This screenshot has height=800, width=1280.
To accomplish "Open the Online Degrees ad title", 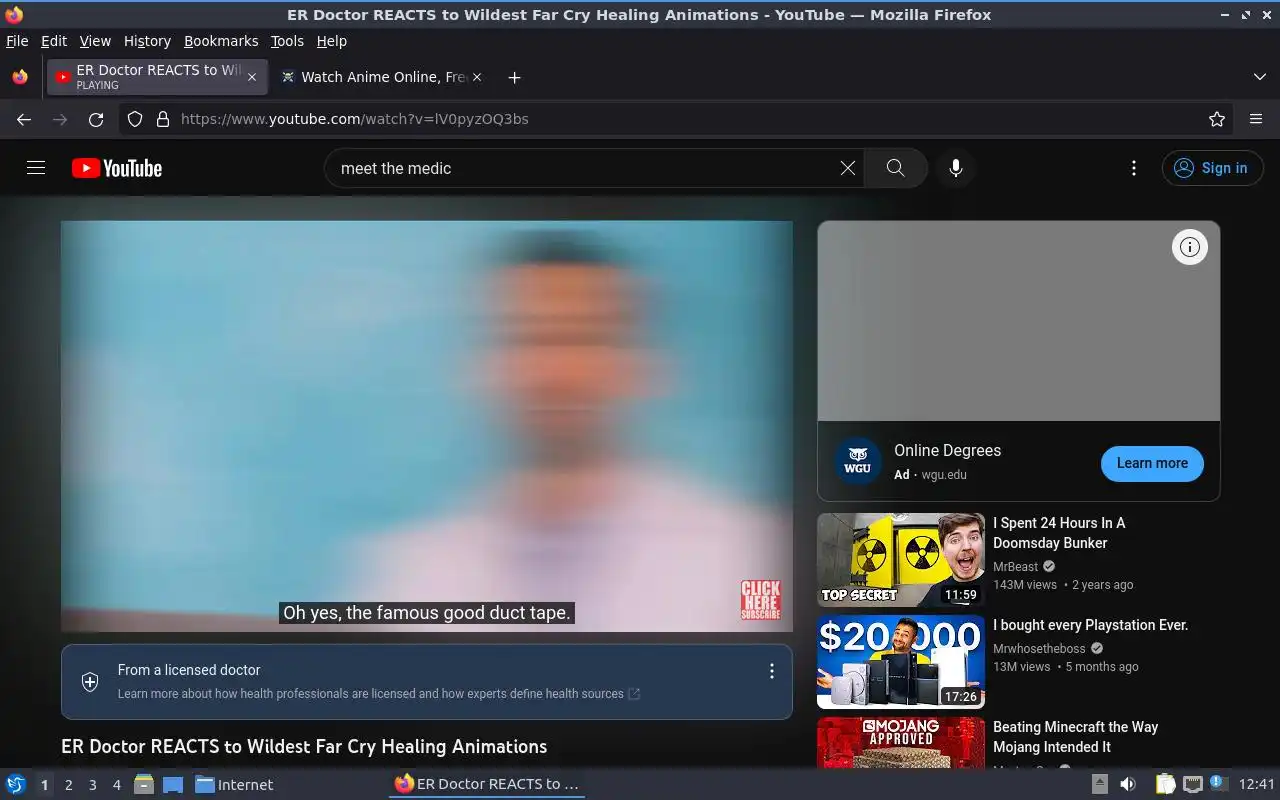I will click(947, 451).
